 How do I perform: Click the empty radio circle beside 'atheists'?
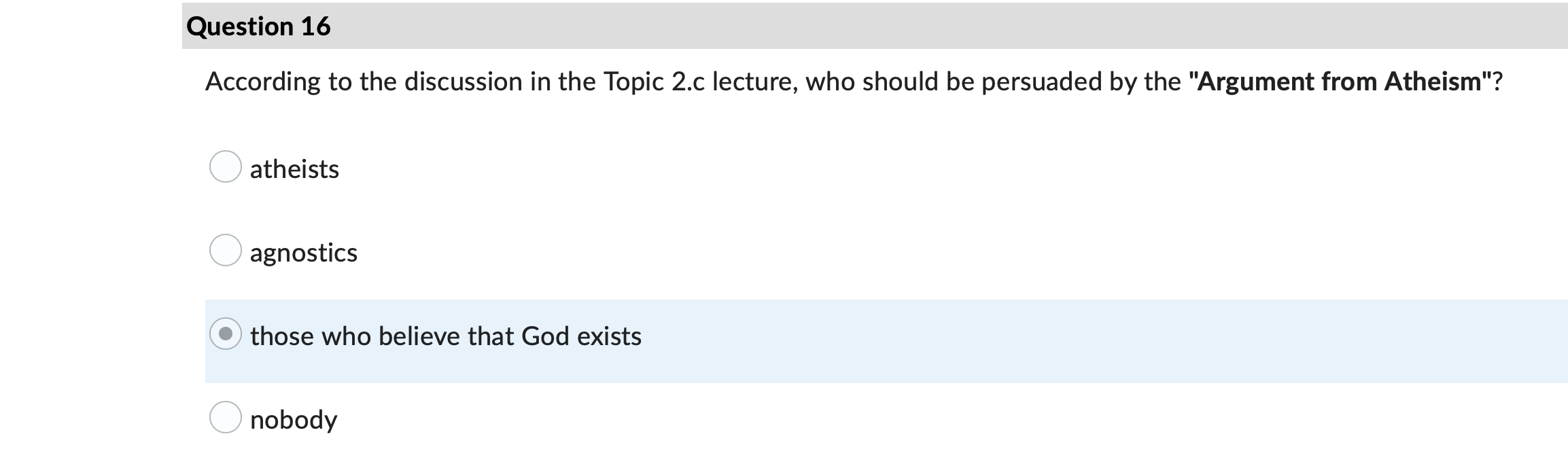[227, 168]
